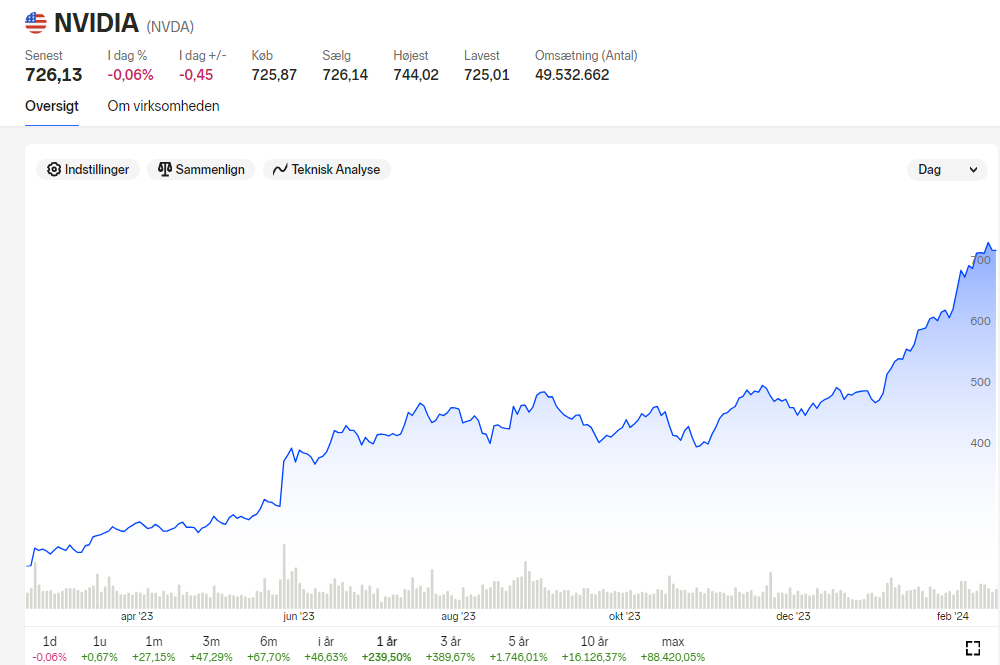Screen dimensions: 1000x665
Task: Select the 1d time range
Action: [50, 648]
